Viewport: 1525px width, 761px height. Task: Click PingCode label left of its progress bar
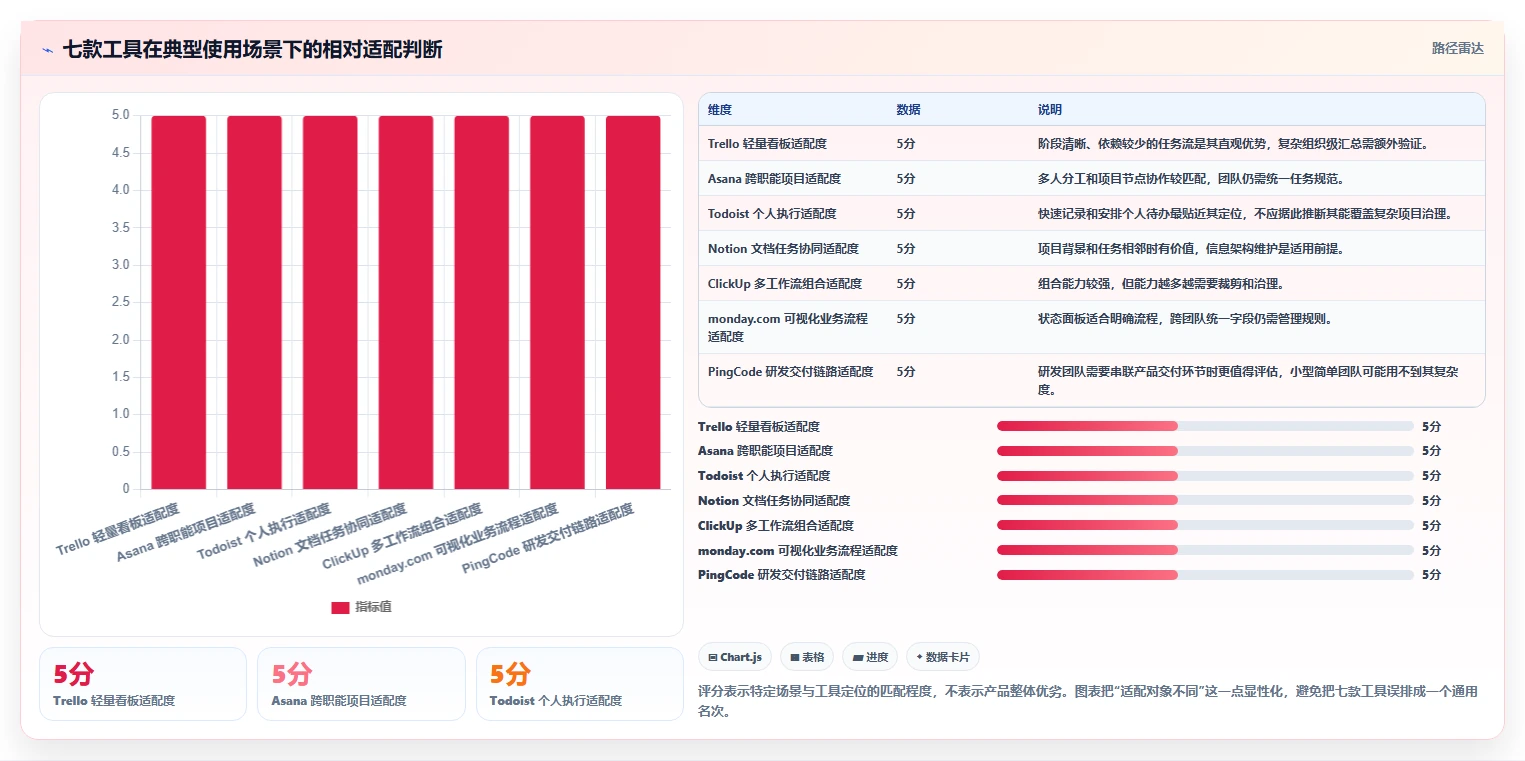[782, 575]
